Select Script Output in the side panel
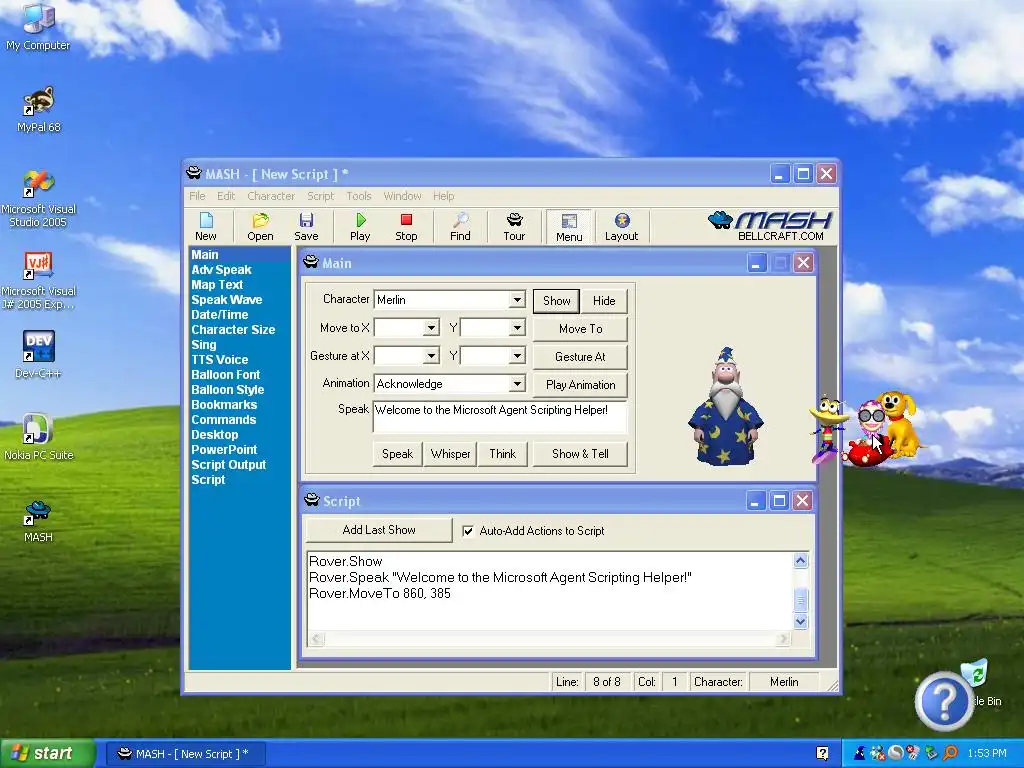The height and width of the screenshot is (768, 1024). click(x=229, y=465)
